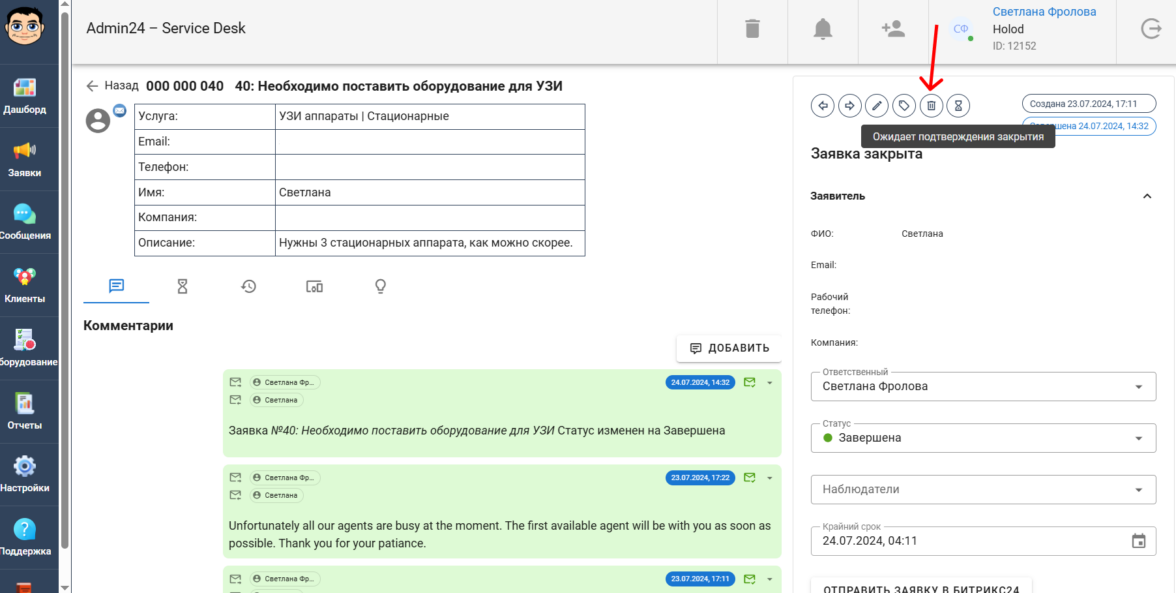Open the Статус dropdown

pos(1138,438)
